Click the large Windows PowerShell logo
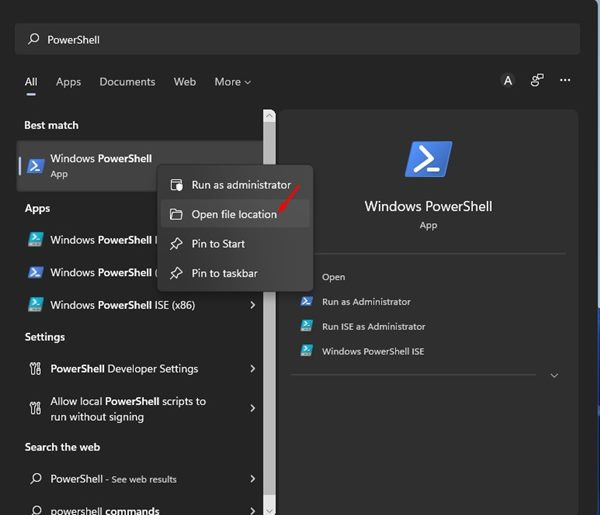The image size is (600, 515). coord(428,159)
